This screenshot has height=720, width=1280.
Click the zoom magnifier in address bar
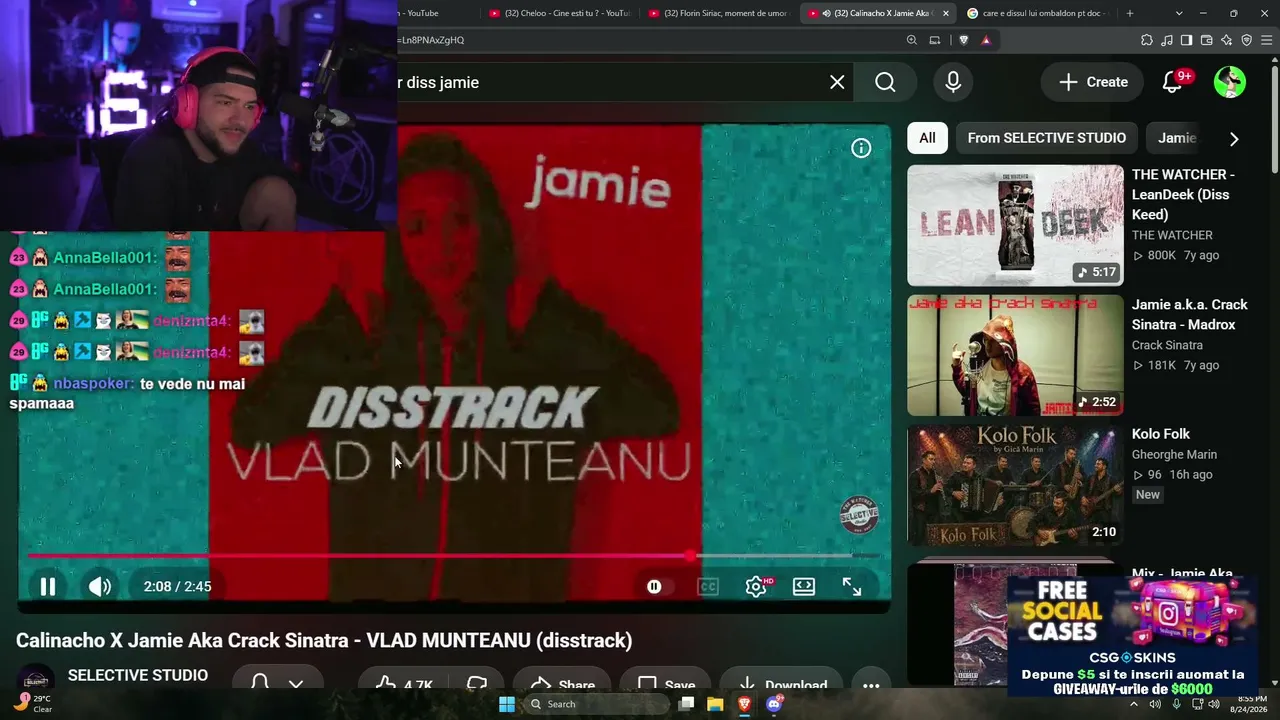[912, 40]
